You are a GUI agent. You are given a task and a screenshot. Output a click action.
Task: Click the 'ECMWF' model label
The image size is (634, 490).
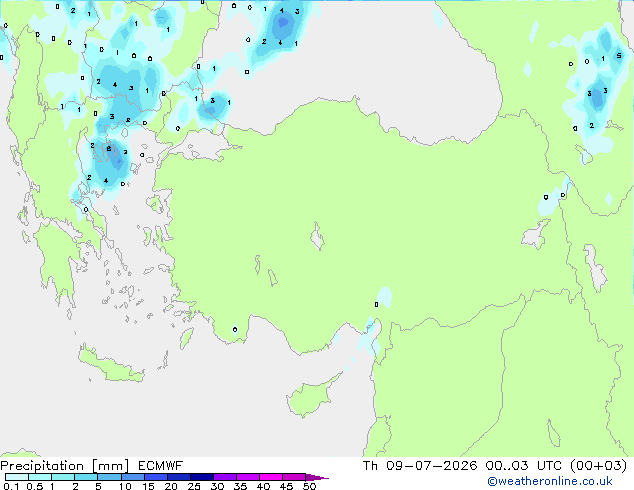point(161,466)
